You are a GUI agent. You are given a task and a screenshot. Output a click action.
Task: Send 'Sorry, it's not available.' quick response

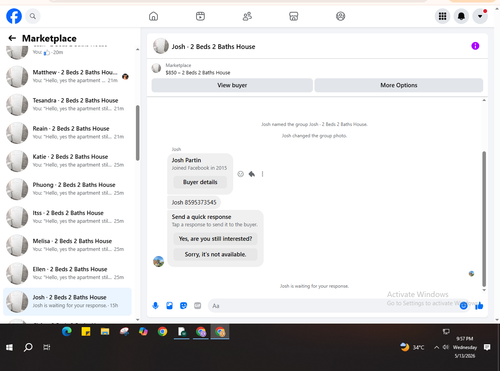(215, 254)
